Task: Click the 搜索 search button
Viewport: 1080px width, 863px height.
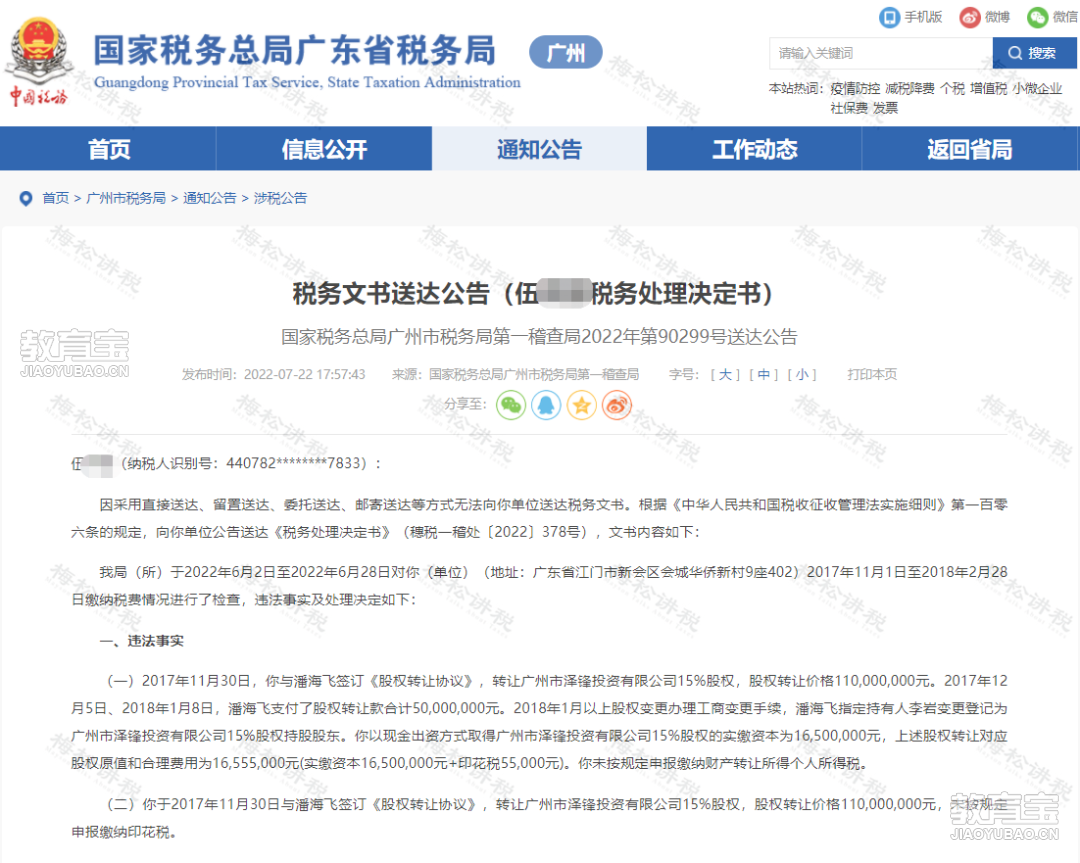Action: coord(1035,53)
